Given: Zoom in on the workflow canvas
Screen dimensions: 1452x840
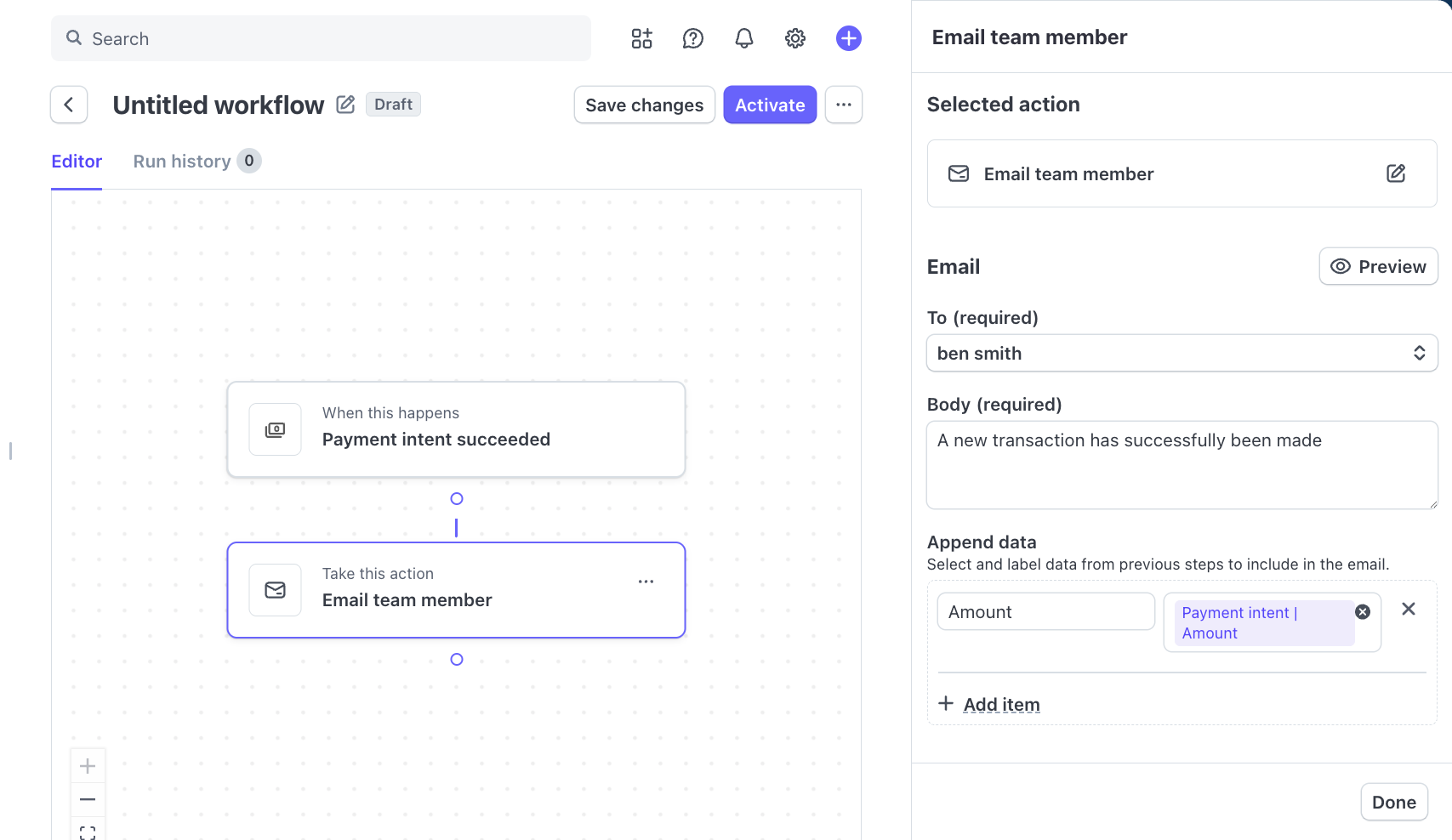Looking at the screenshot, I should 88,766.
